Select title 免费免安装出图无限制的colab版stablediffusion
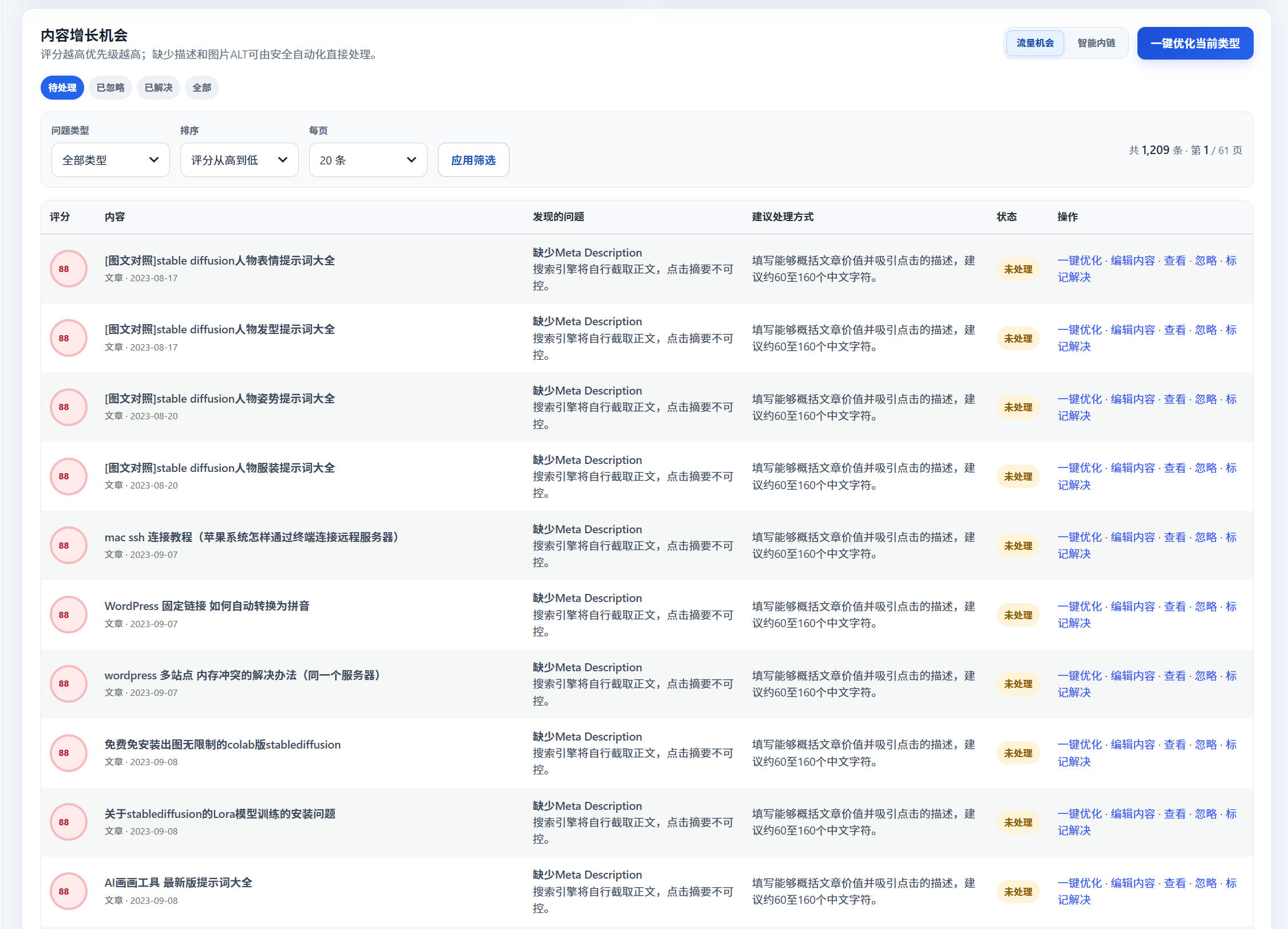The image size is (1288, 929). click(x=223, y=745)
